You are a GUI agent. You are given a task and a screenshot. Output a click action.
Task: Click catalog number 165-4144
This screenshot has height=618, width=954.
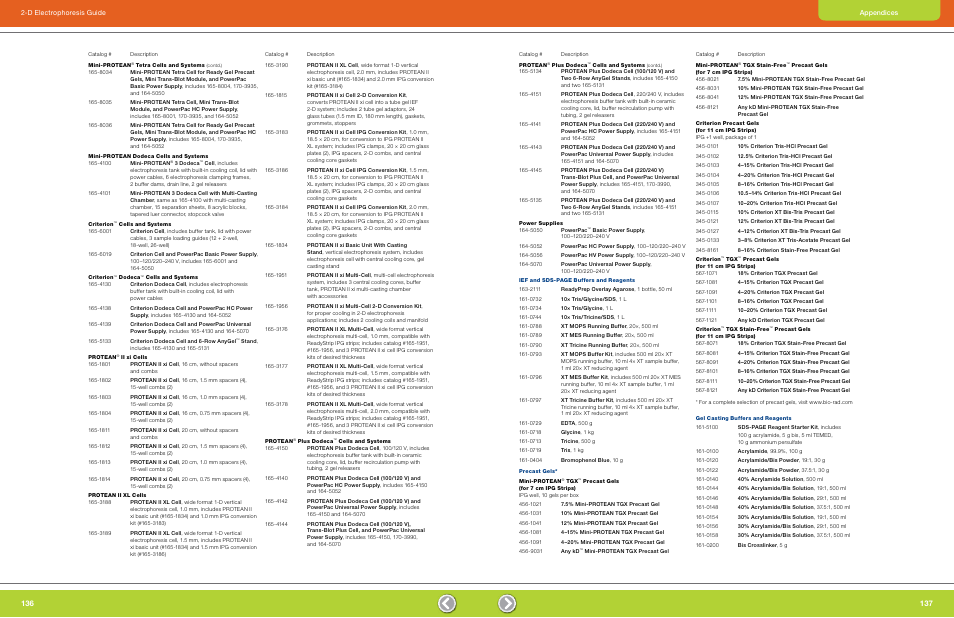pos(276,524)
